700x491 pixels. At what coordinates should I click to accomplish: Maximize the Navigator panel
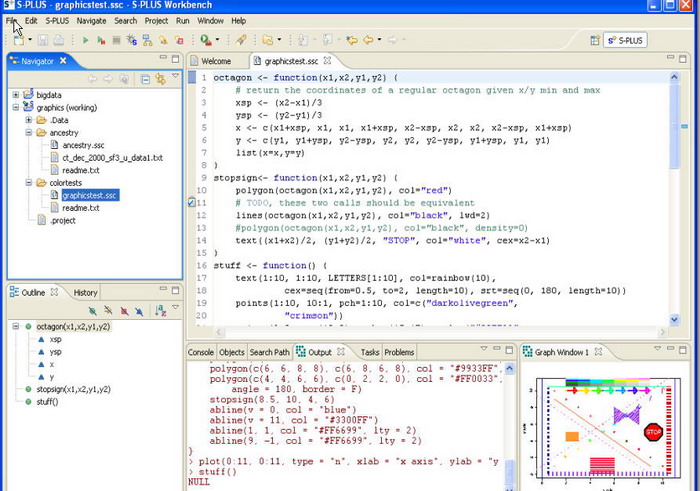click(175, 59)
